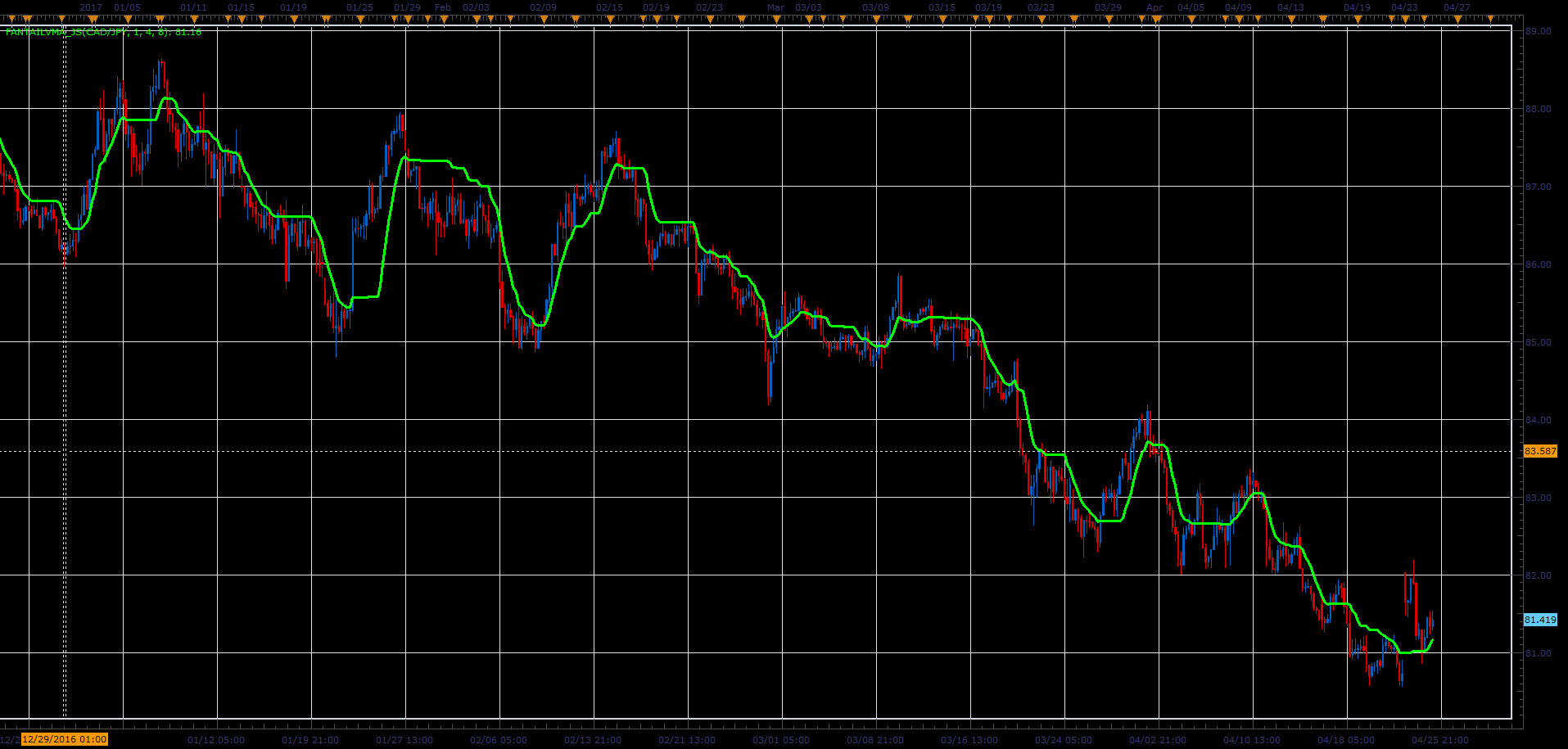Click the 04/25 21:00 bottom axis label

(x=1440, y=740)
